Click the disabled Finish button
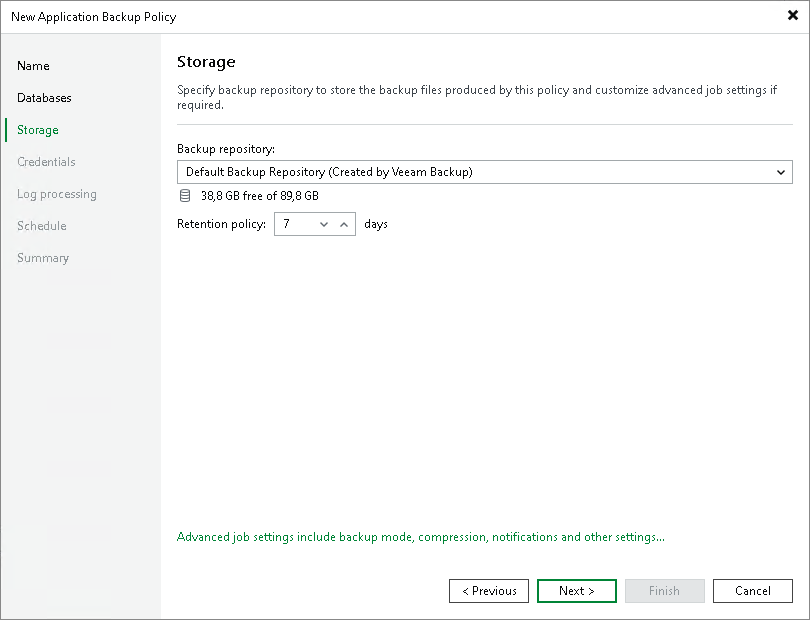 tap(664, 590)
